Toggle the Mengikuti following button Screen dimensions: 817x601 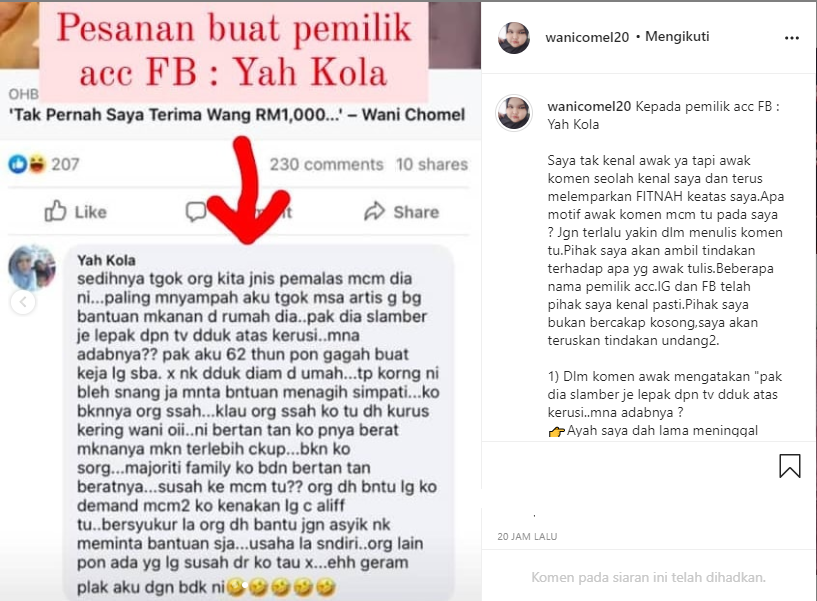click(677, 36)
